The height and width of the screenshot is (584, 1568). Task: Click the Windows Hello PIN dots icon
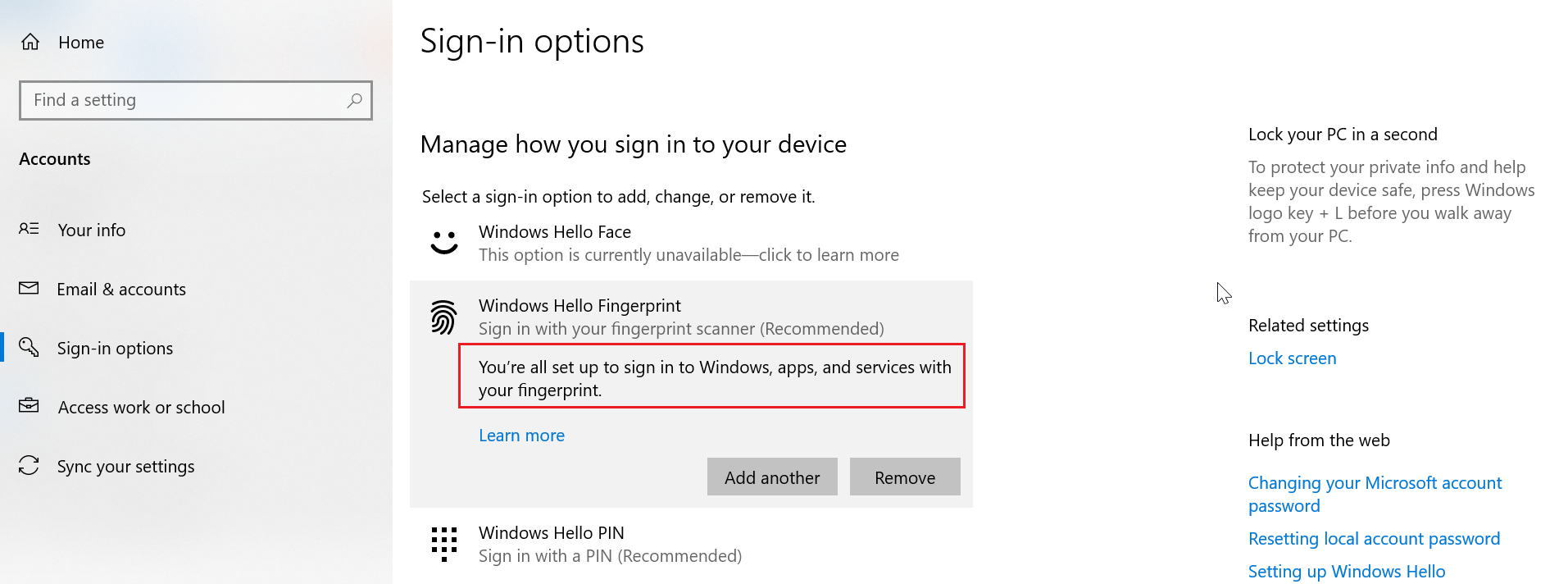pyautogui.click(x=443, y=544)
